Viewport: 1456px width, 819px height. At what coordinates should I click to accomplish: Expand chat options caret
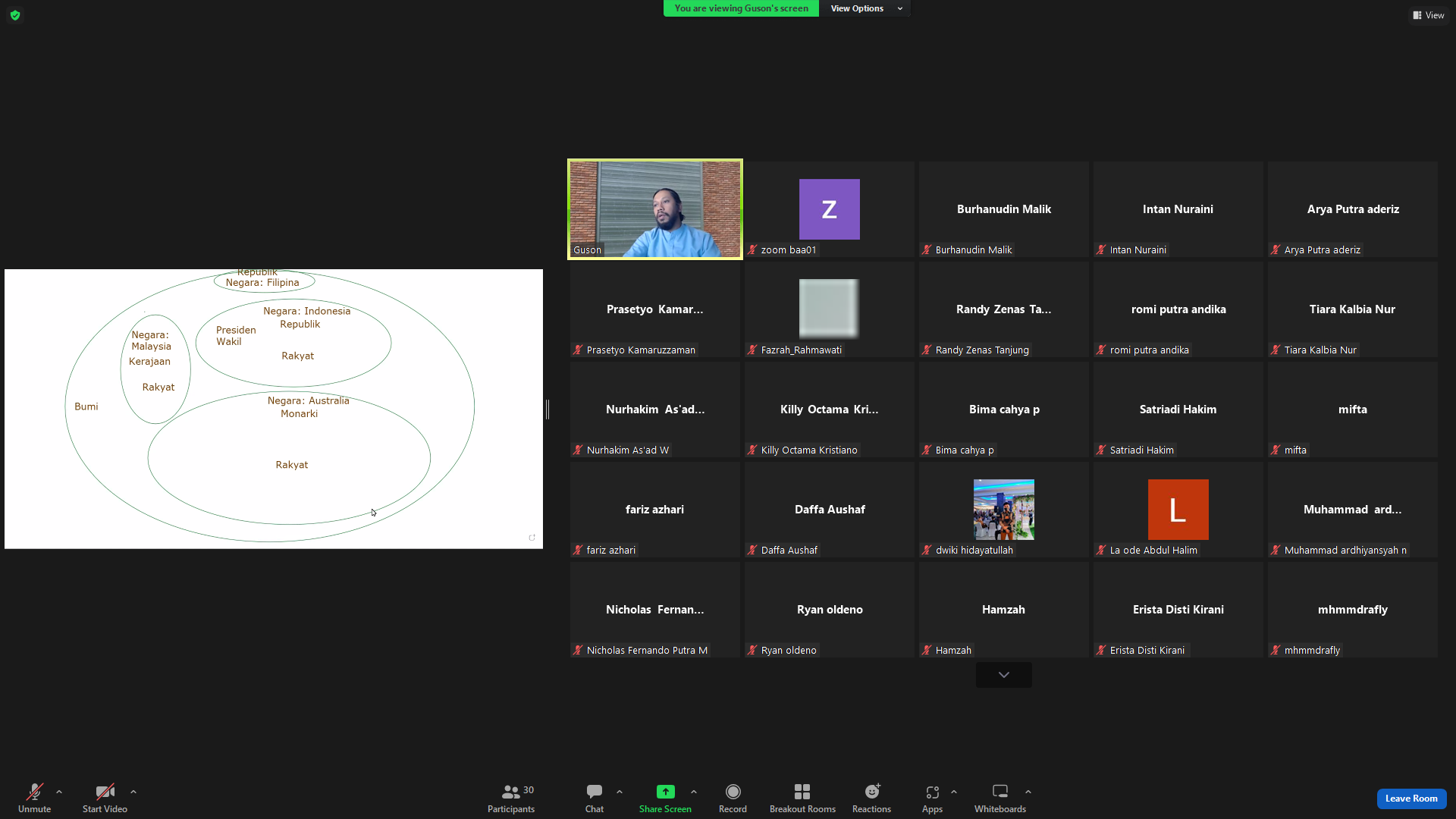(620, 792)
